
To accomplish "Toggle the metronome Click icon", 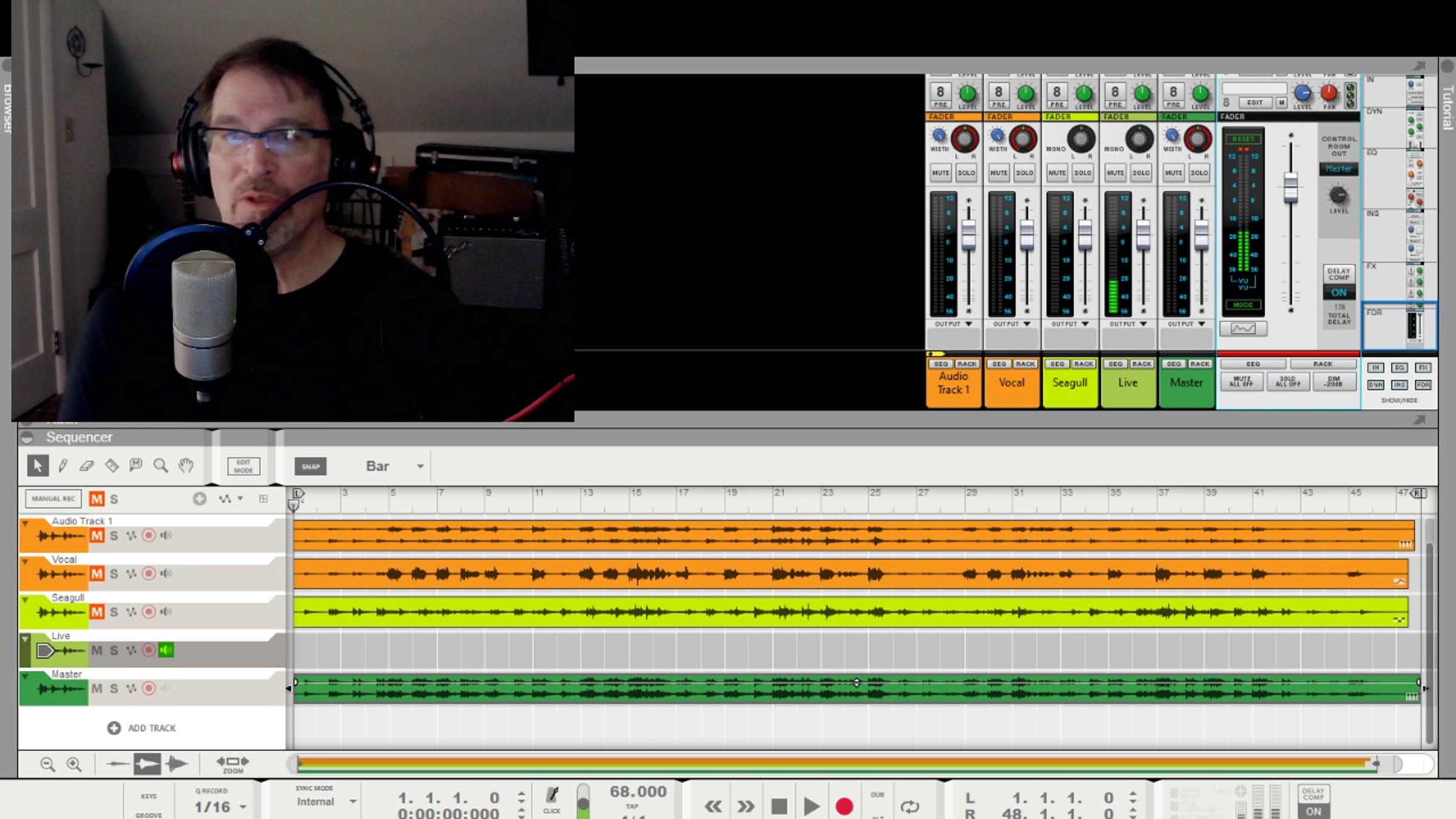I will 552,796.
